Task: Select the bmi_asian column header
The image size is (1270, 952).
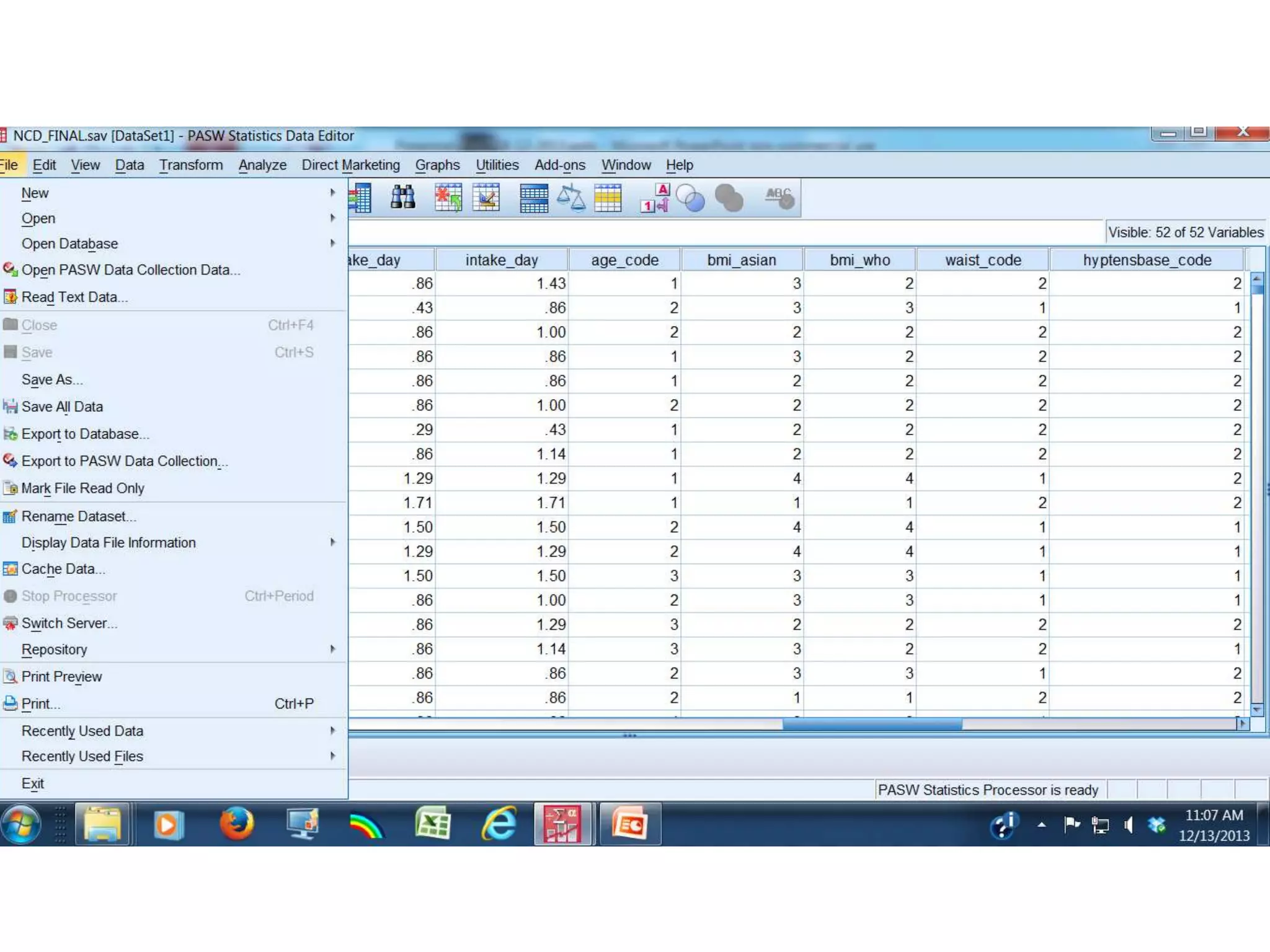Action: coord(742,260)
